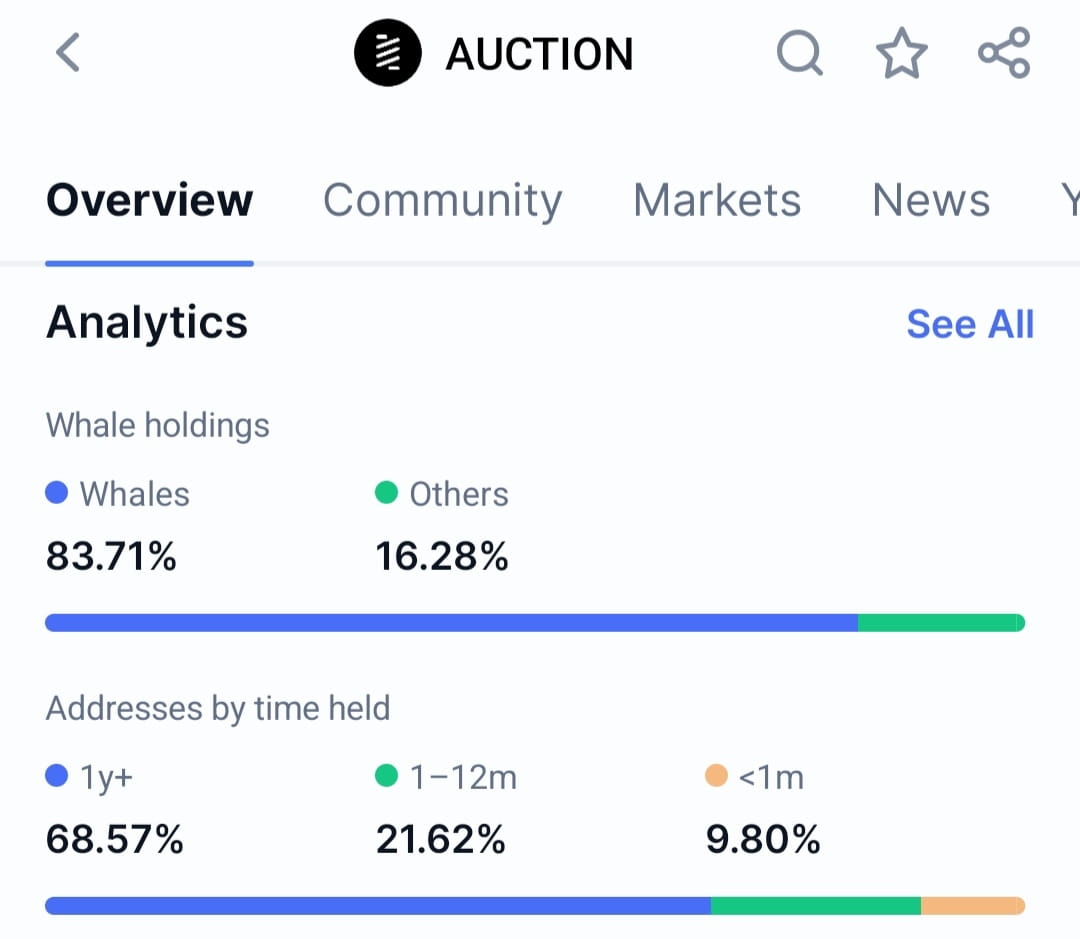The height and width of the screenshot is (939, 1080).
Task: Add AUCTION to watchlist via star icon
Action: [902, 52]
